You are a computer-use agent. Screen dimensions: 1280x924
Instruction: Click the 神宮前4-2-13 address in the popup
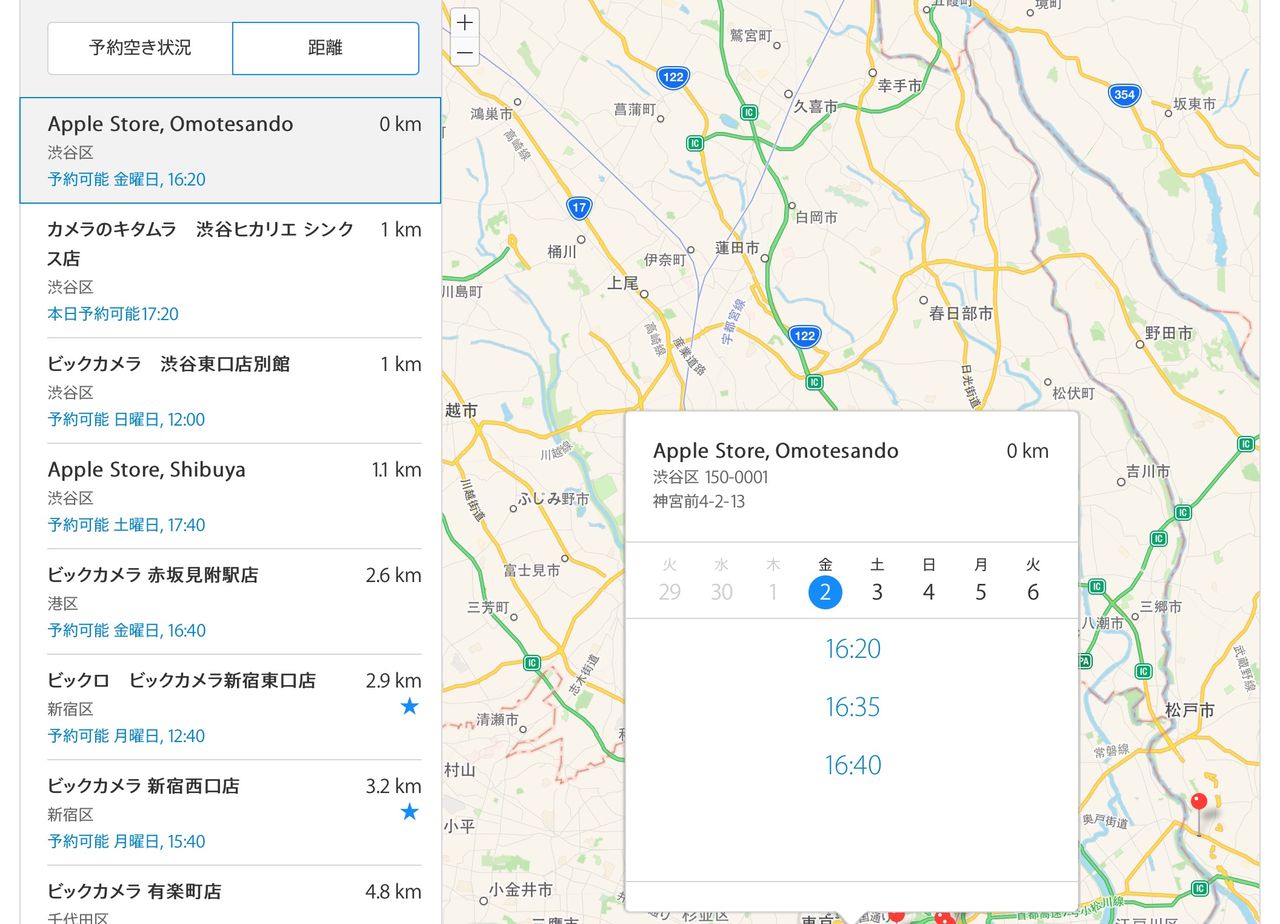tap(699, 501)
